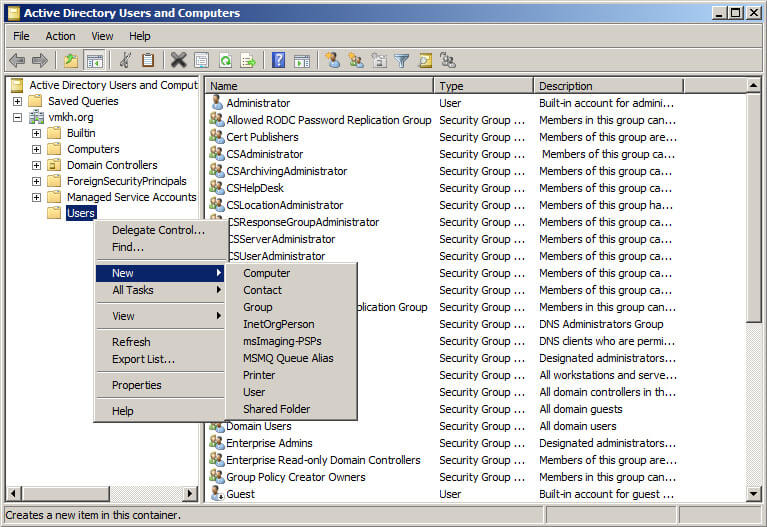Click the list vertical scrollbar down arrow
Screen dimensions: 767x527
(754, 494)
